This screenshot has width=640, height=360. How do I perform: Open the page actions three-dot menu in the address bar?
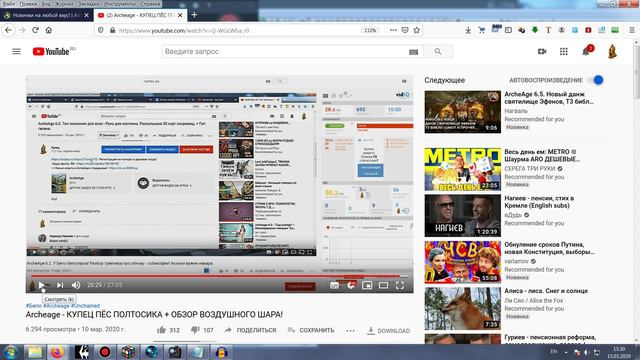(393, 30)
